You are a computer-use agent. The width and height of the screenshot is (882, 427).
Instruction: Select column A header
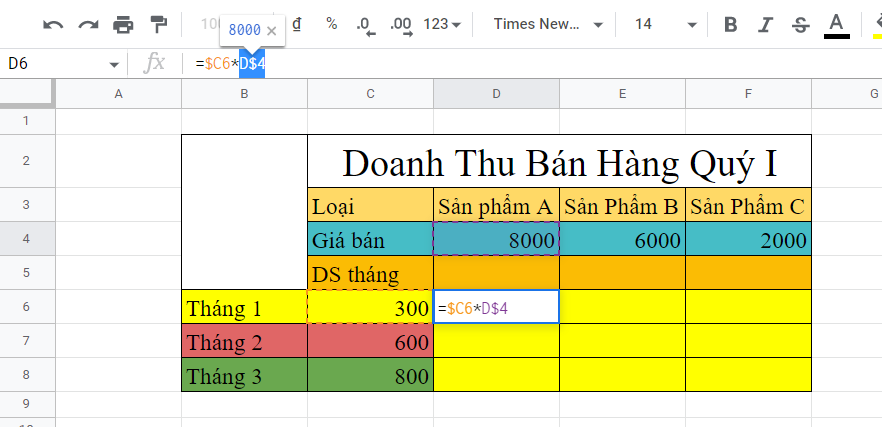pyautogui.click(x=118, y=94)
